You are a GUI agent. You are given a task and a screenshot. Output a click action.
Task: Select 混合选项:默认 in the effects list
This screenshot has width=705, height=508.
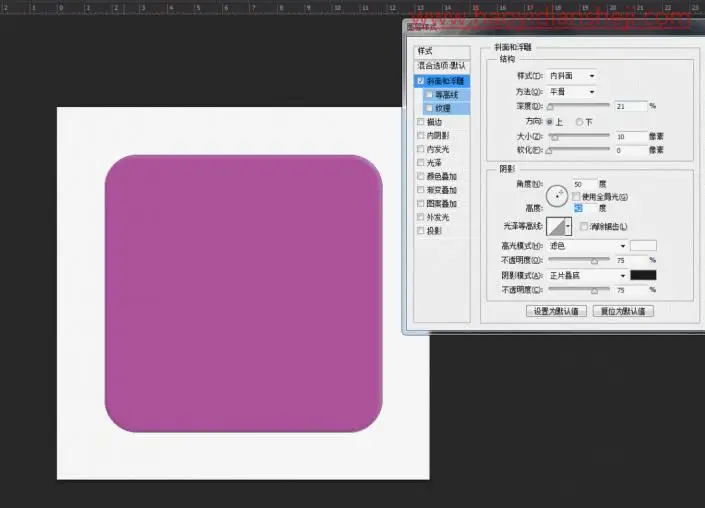pyautogui.click(x=442, y=66)
